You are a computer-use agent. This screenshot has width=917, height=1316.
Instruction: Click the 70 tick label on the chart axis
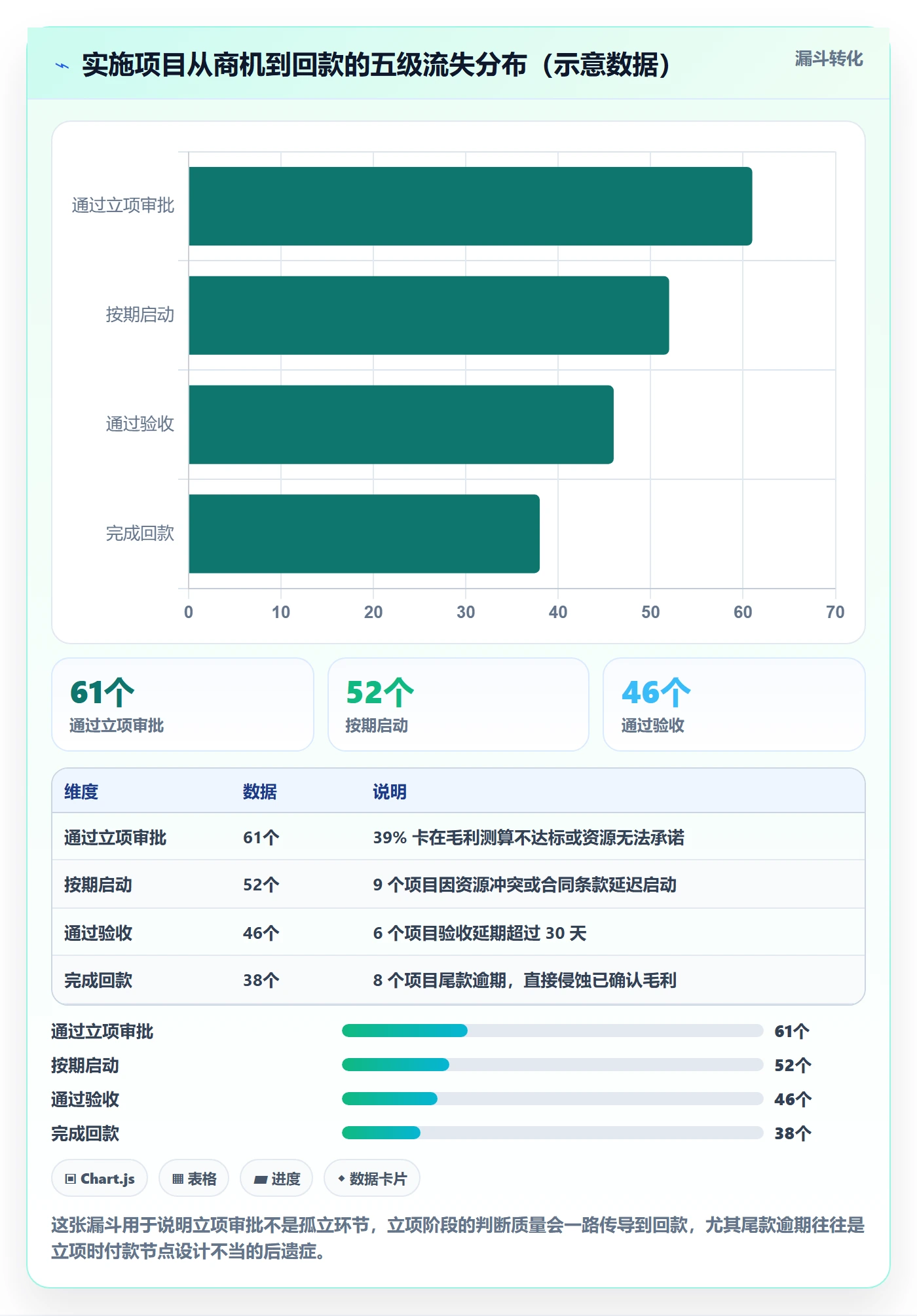tap(835, 612)
